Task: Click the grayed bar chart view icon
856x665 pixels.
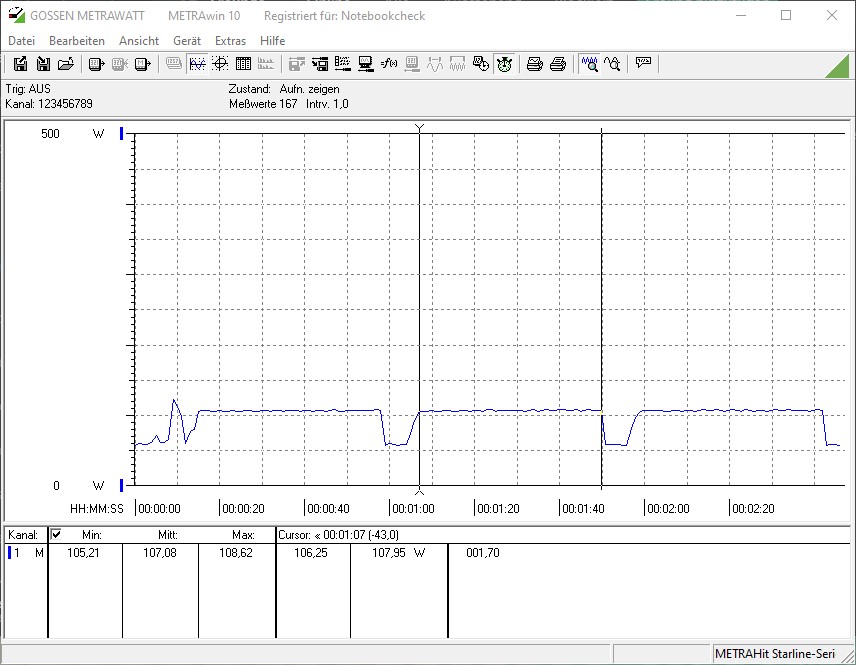Action: [x=266, y=64]
